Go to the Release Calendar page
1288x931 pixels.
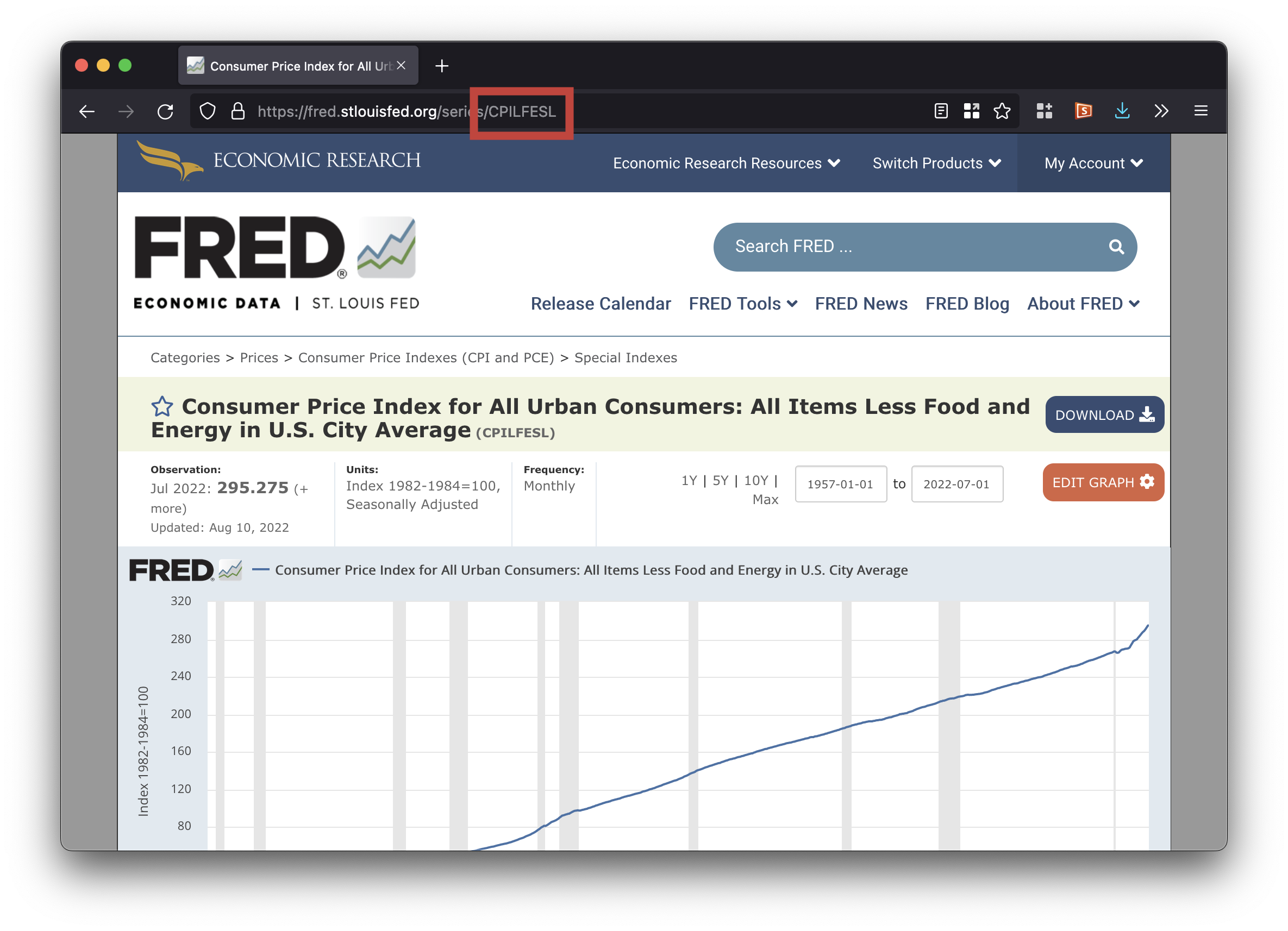click(x=601, y=304)
